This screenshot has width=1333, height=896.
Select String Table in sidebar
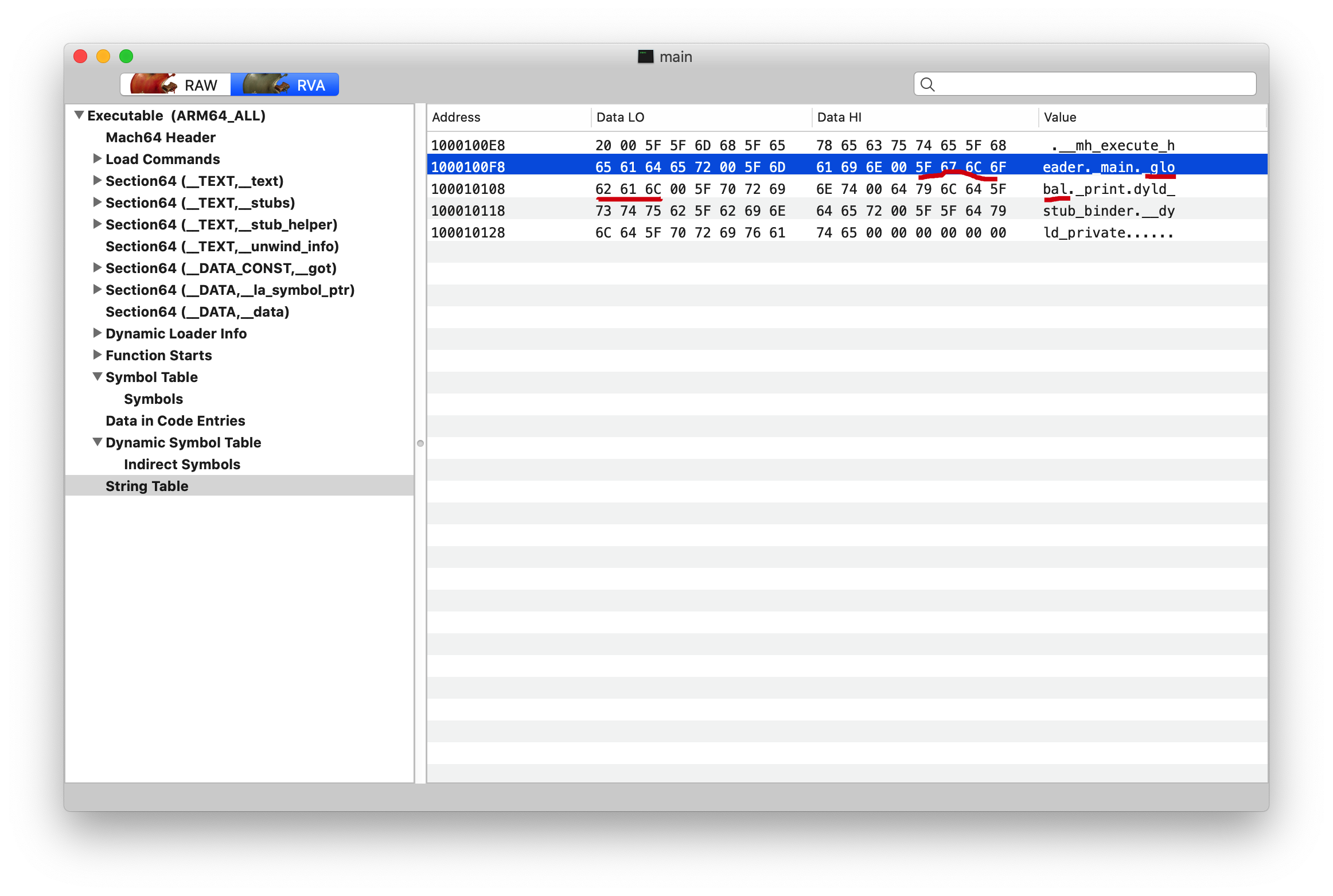[x=239, y=486]
